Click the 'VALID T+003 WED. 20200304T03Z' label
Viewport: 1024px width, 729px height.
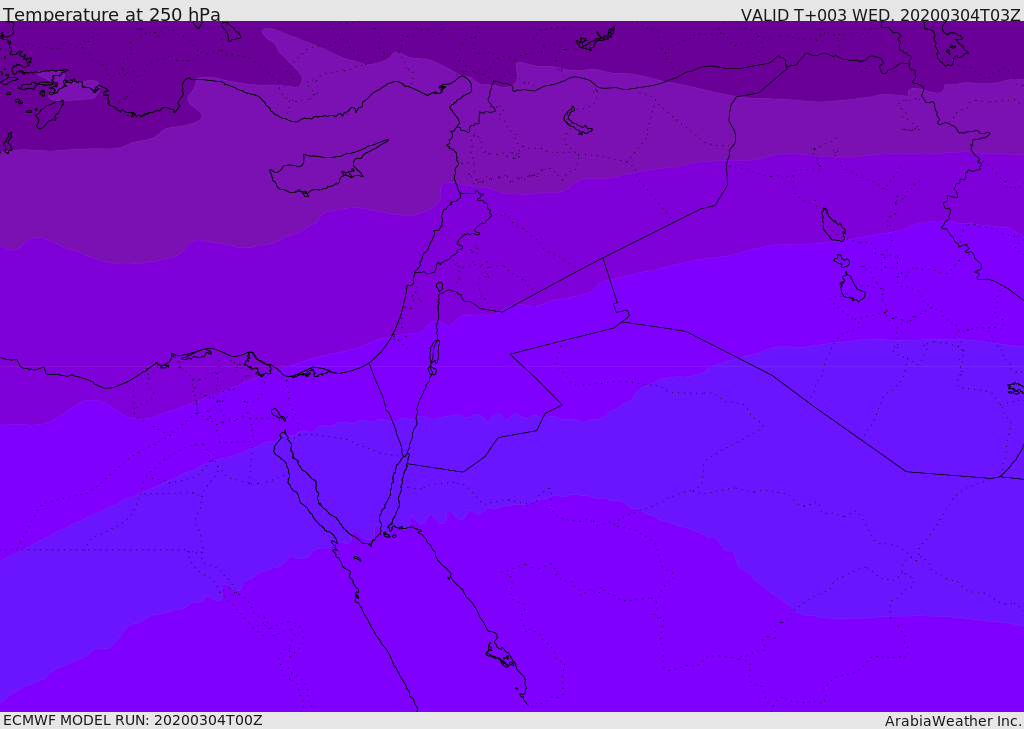tap(880, 15)
